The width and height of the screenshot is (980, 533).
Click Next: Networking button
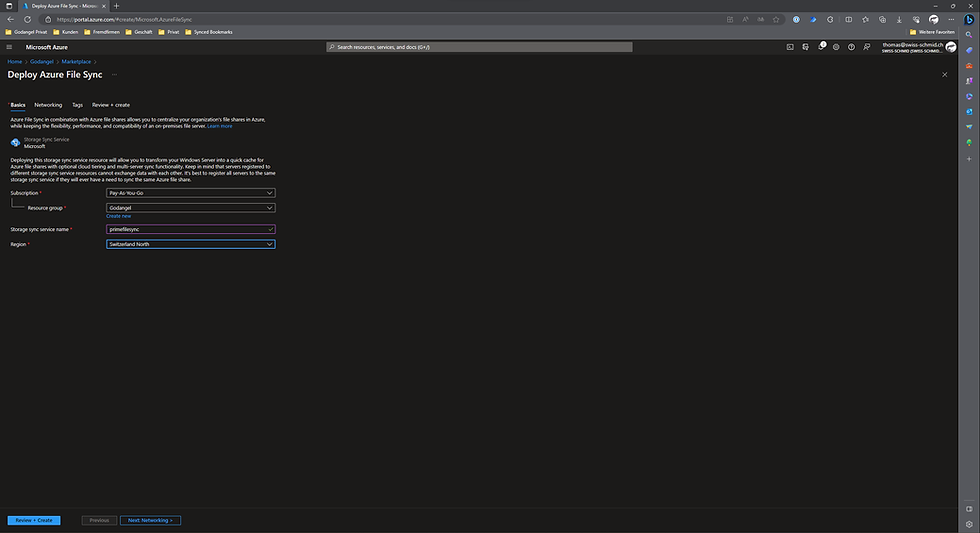[150, 521]
